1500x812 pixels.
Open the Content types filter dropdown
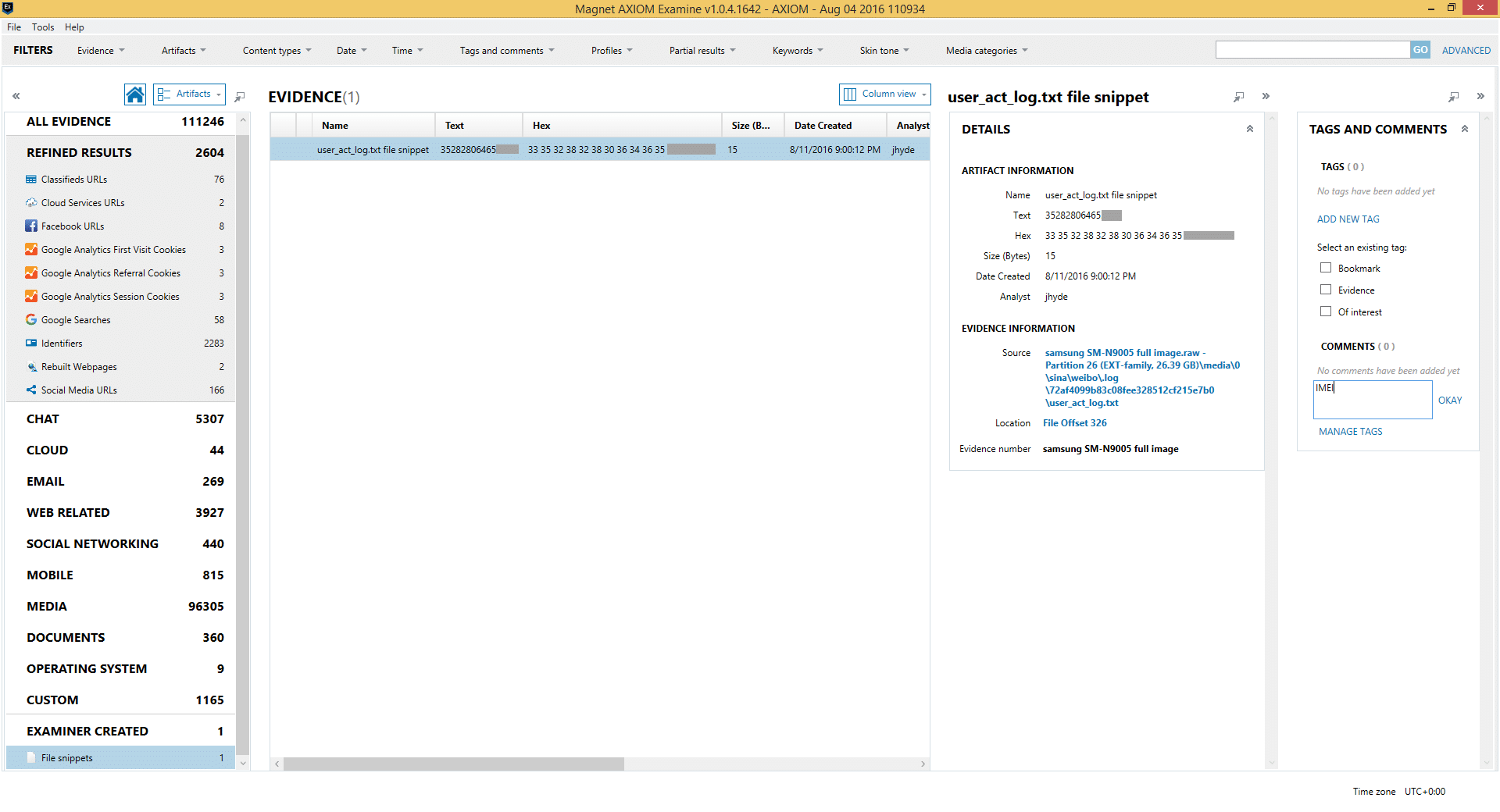coord(277,51)
